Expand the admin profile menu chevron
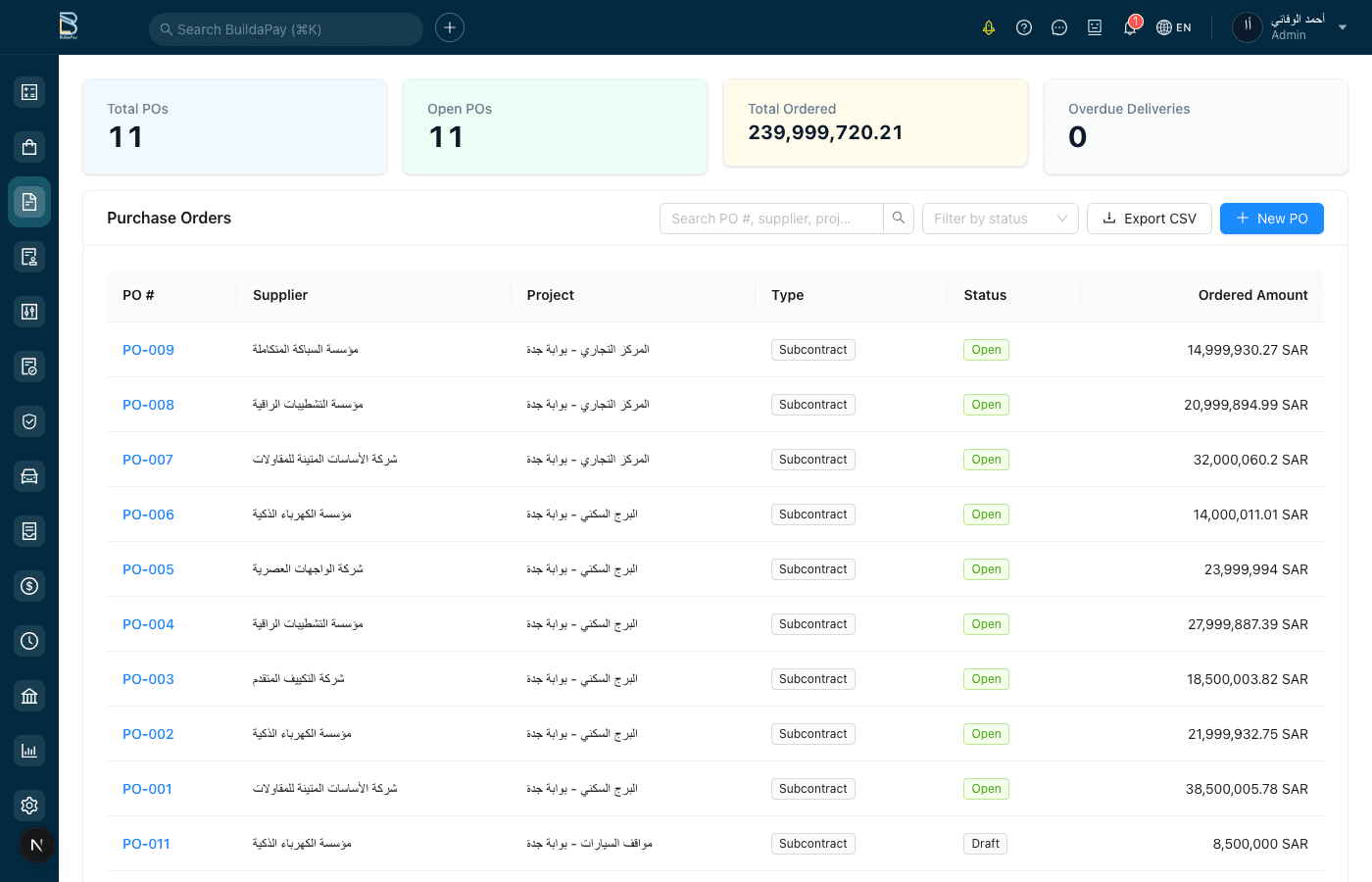This screenshot has width=1372, height=882. (1343, 27)
